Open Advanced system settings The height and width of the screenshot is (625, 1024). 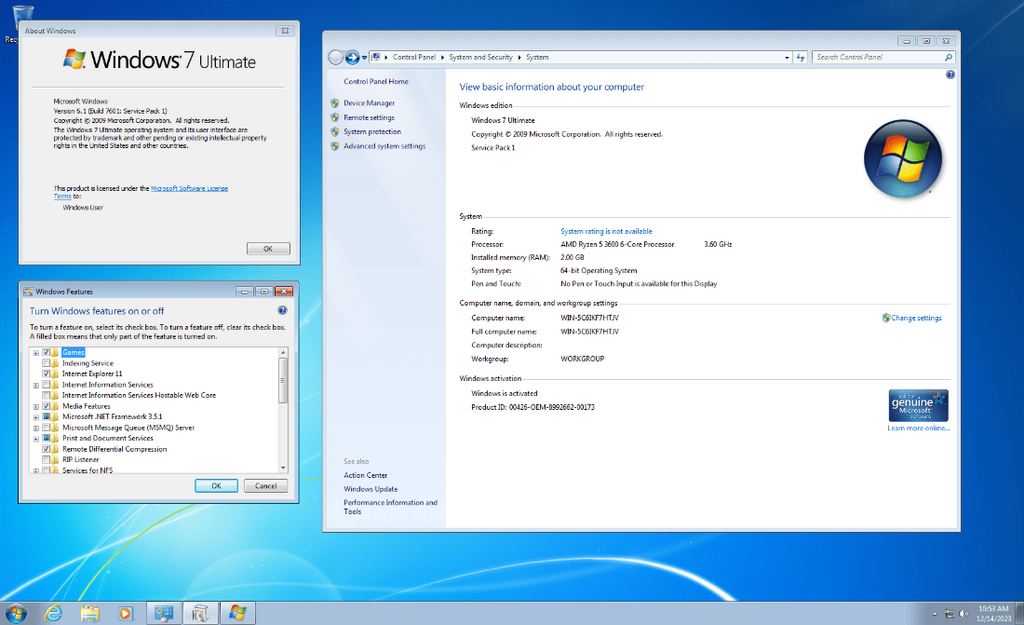click(385, 146)
